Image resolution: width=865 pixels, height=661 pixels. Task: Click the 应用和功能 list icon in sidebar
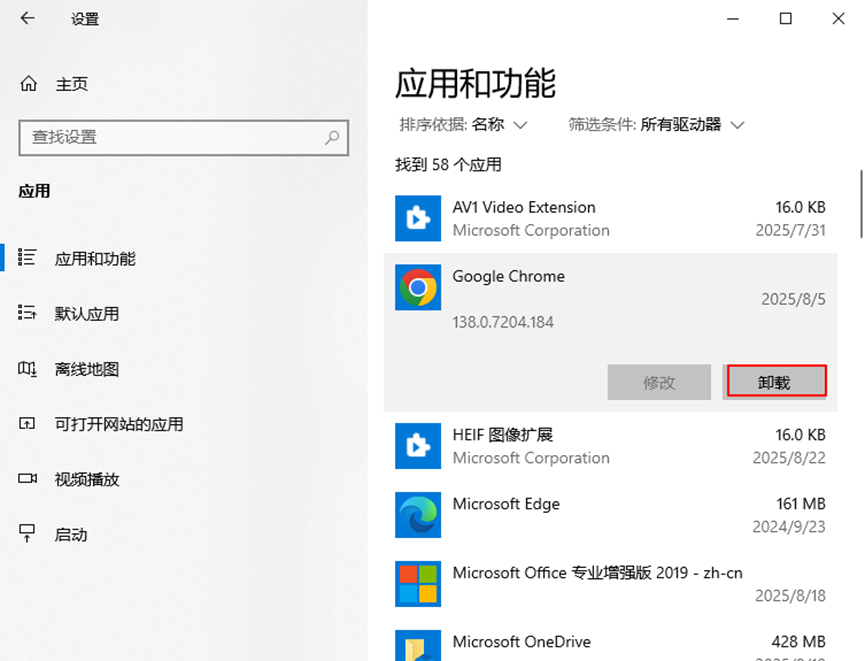click(27, 257)
